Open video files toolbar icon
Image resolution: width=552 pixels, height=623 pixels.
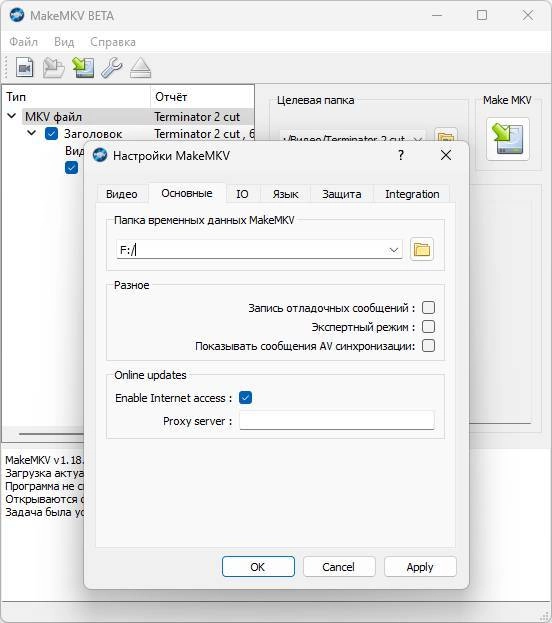pos(25,68)
